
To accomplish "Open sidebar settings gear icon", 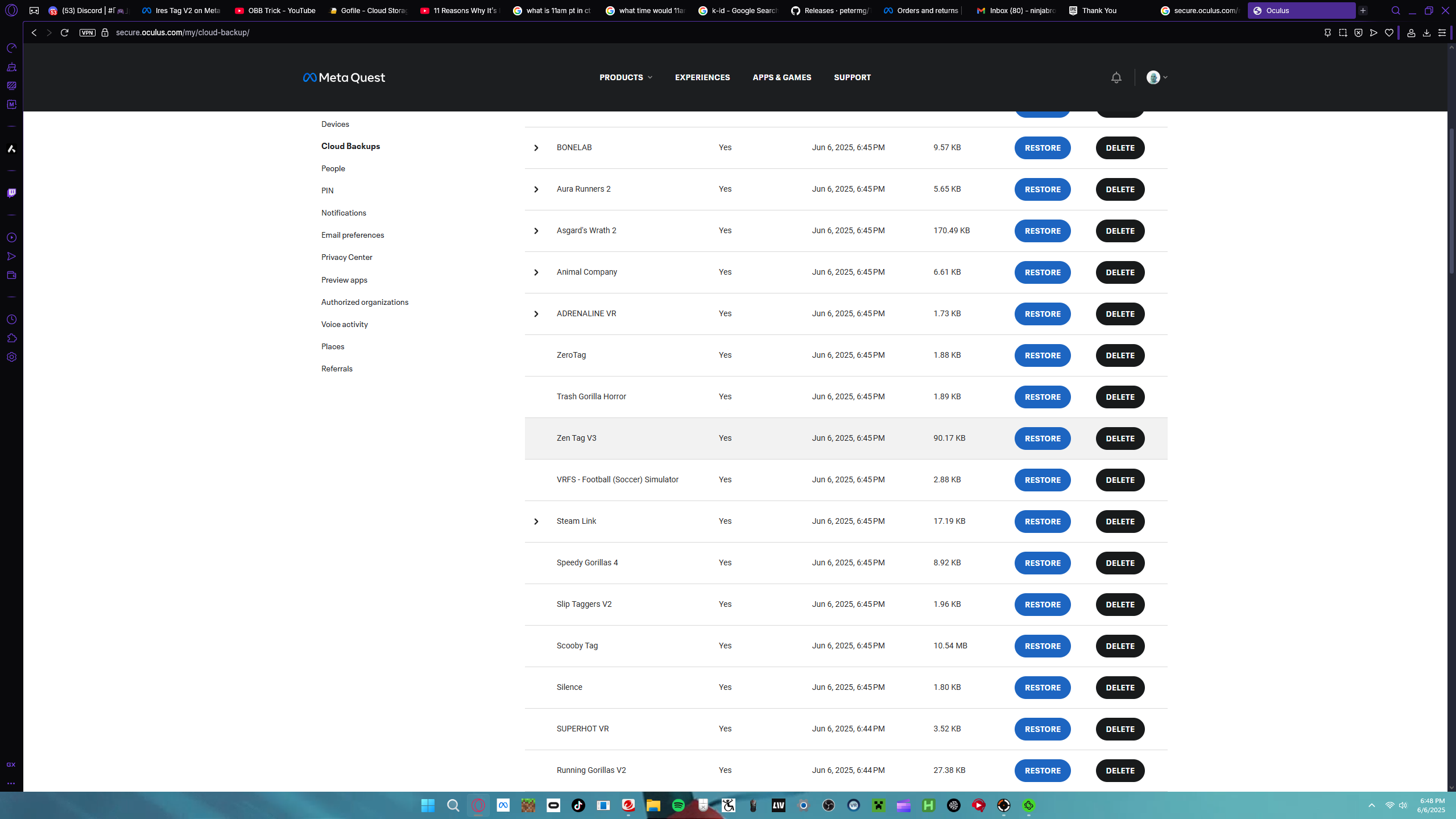I will [11, 357].
